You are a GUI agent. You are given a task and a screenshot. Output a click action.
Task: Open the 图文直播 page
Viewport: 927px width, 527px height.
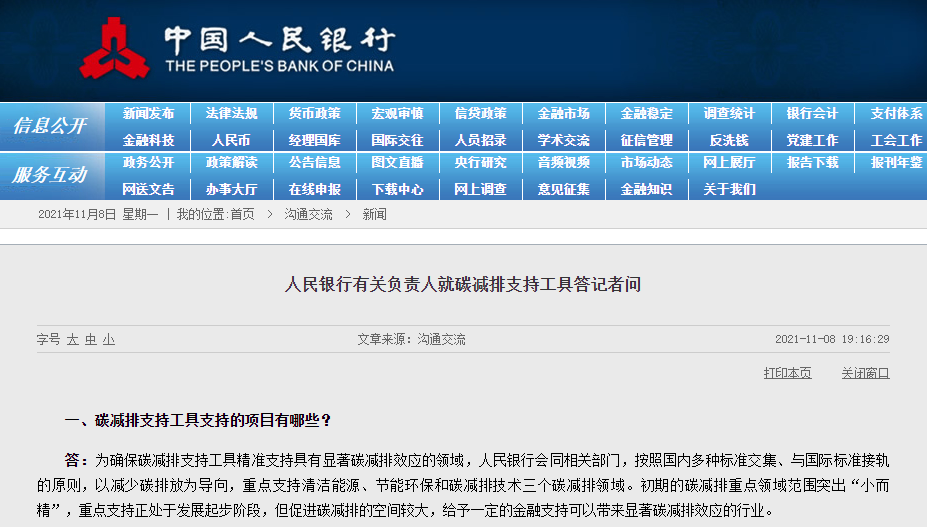[x=397, y=162]
